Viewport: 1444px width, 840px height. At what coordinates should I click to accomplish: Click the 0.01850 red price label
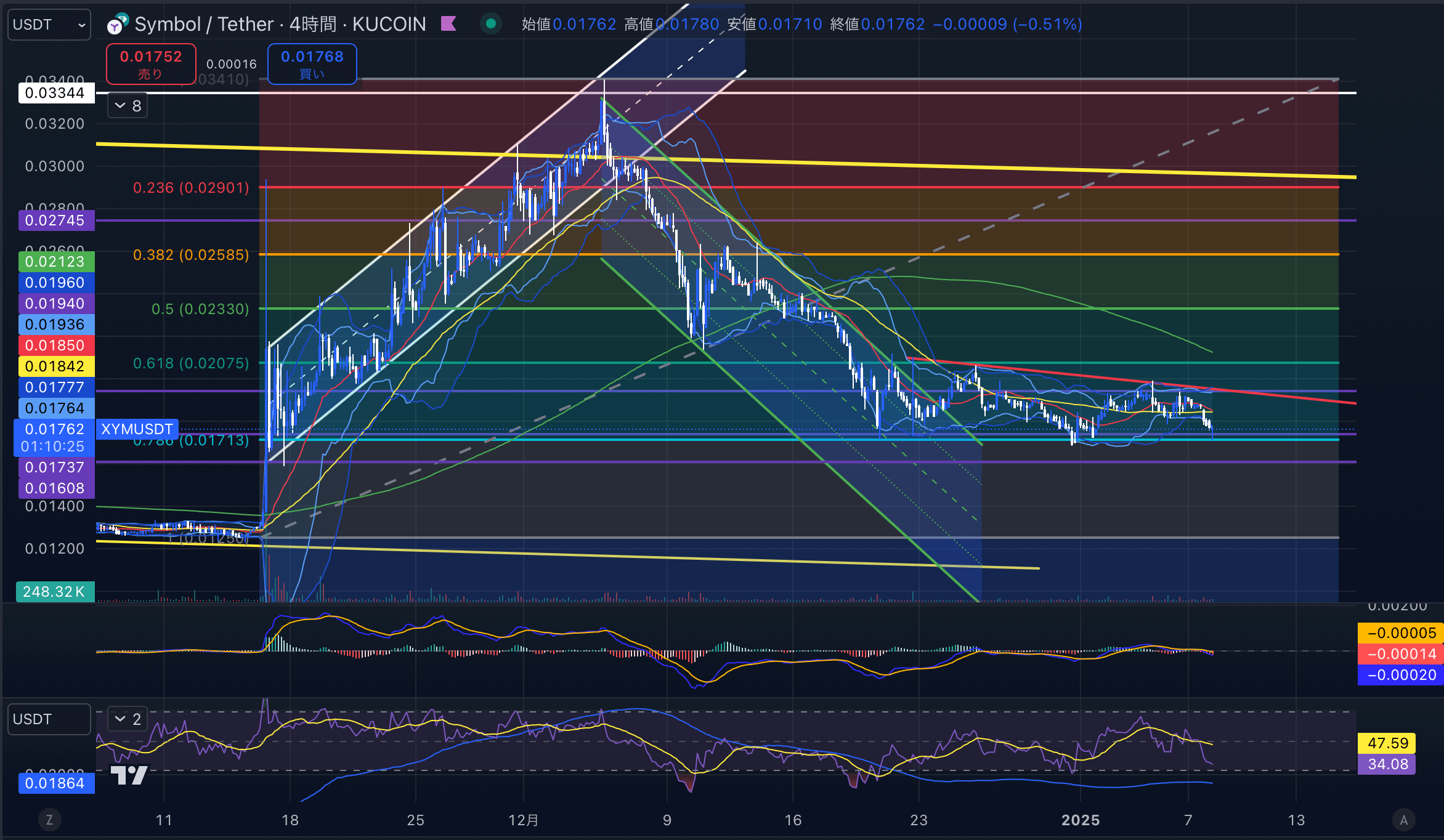pos(56,345)
